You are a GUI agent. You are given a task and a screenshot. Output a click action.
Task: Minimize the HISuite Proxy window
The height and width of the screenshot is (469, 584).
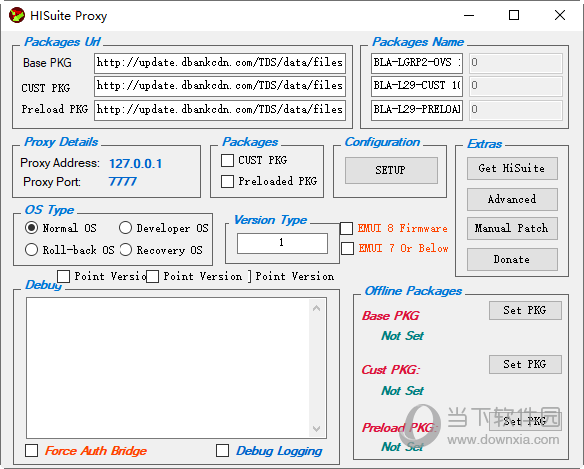click(469, 15)
